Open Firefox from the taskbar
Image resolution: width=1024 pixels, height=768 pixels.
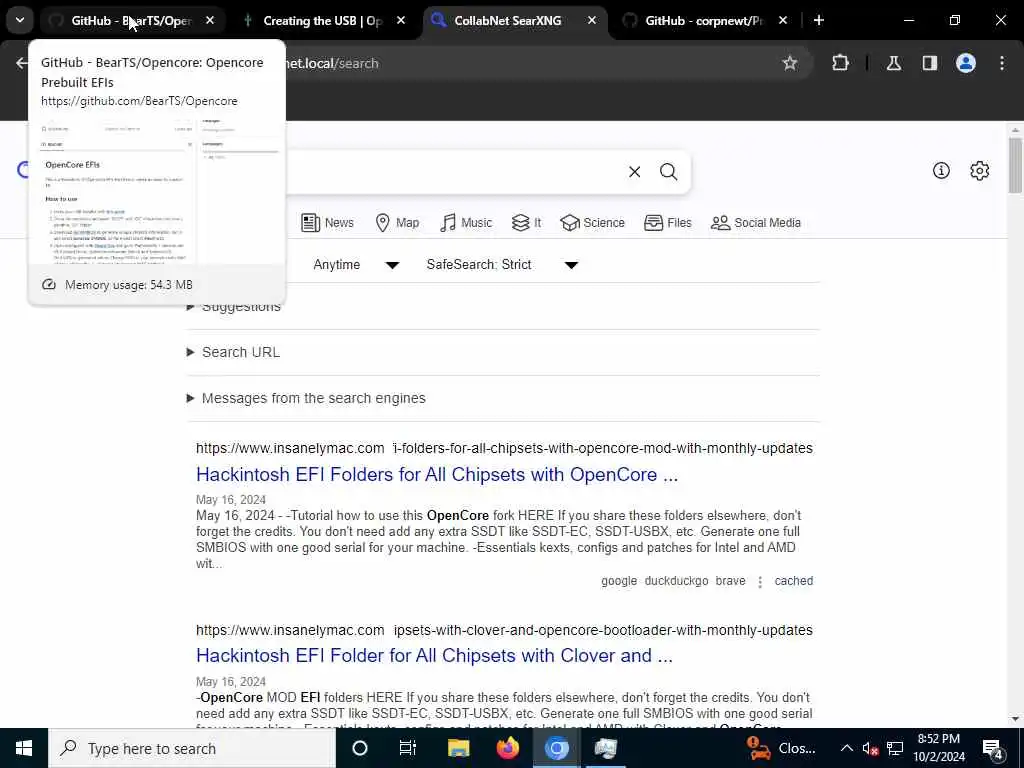point(507,748)
